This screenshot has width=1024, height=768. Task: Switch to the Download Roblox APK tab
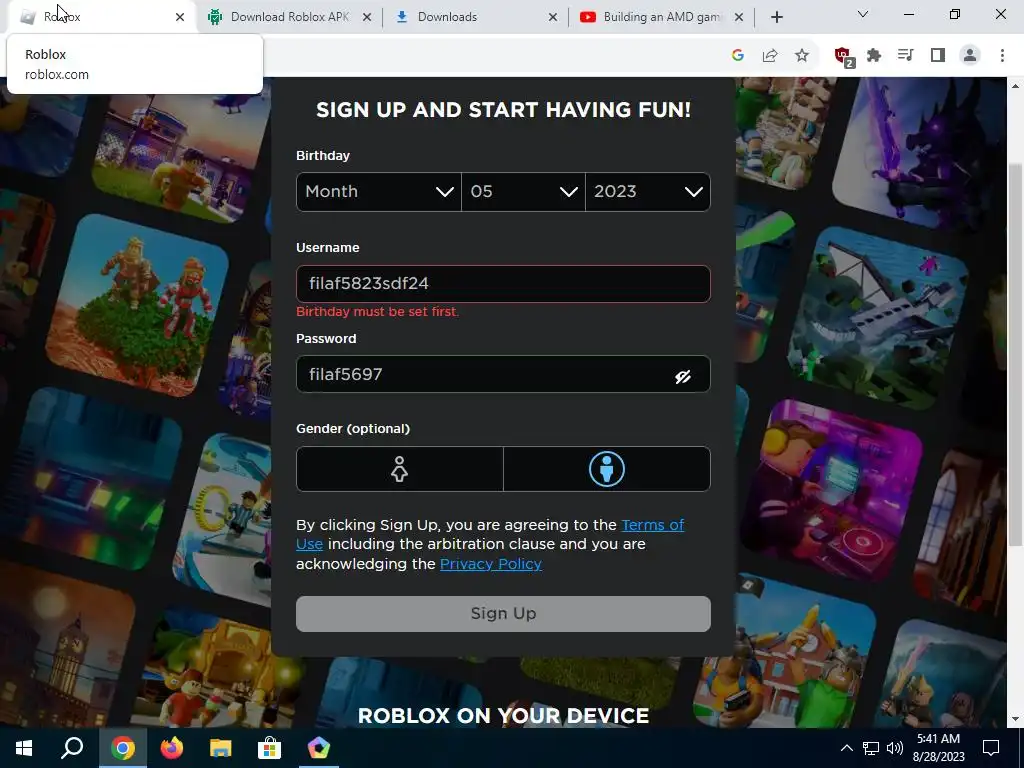point(289,17)
